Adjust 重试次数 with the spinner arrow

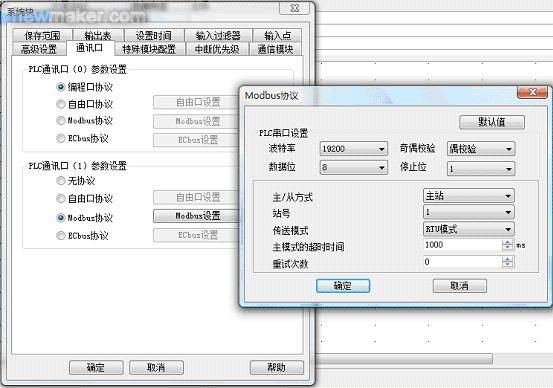(x=508, y=262)
